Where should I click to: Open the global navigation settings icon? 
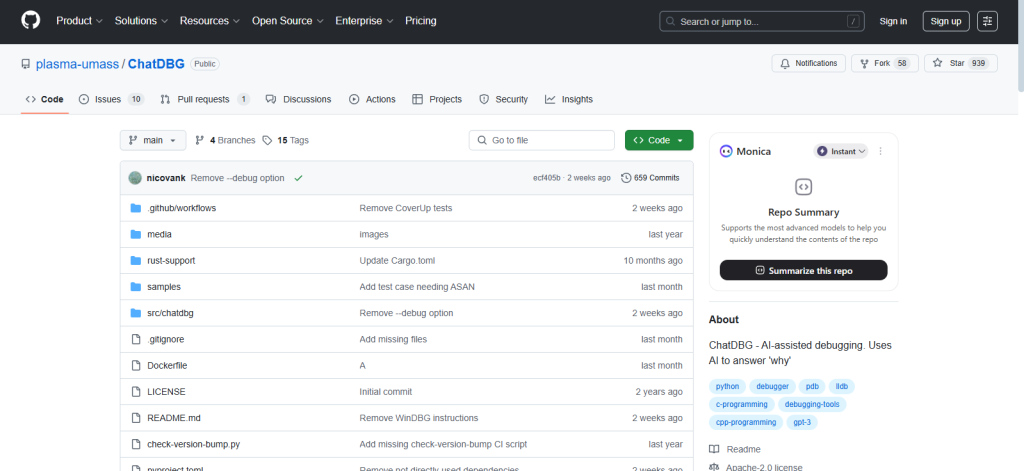coord(987,22)
